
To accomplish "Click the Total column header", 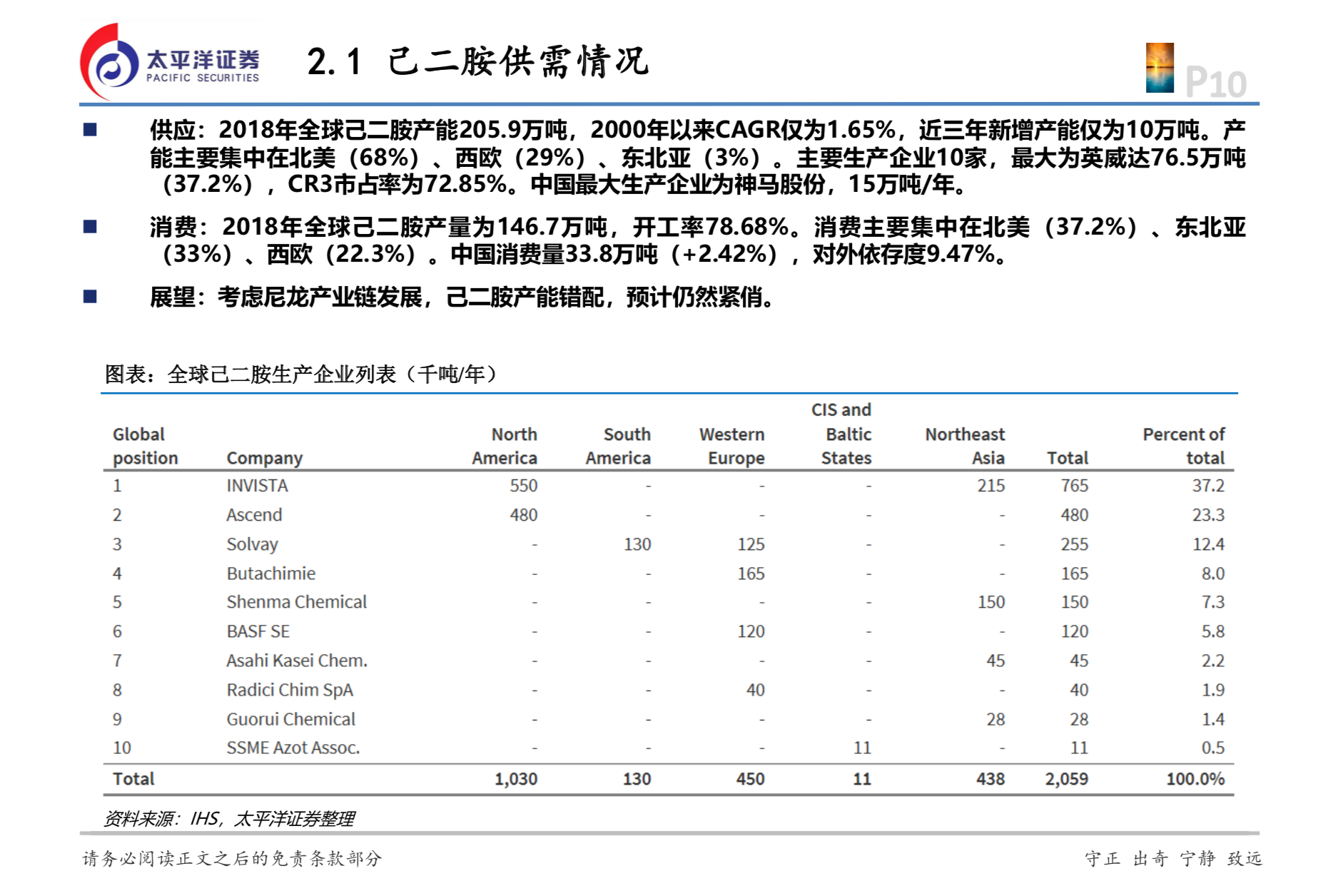I will point(1068,458).
